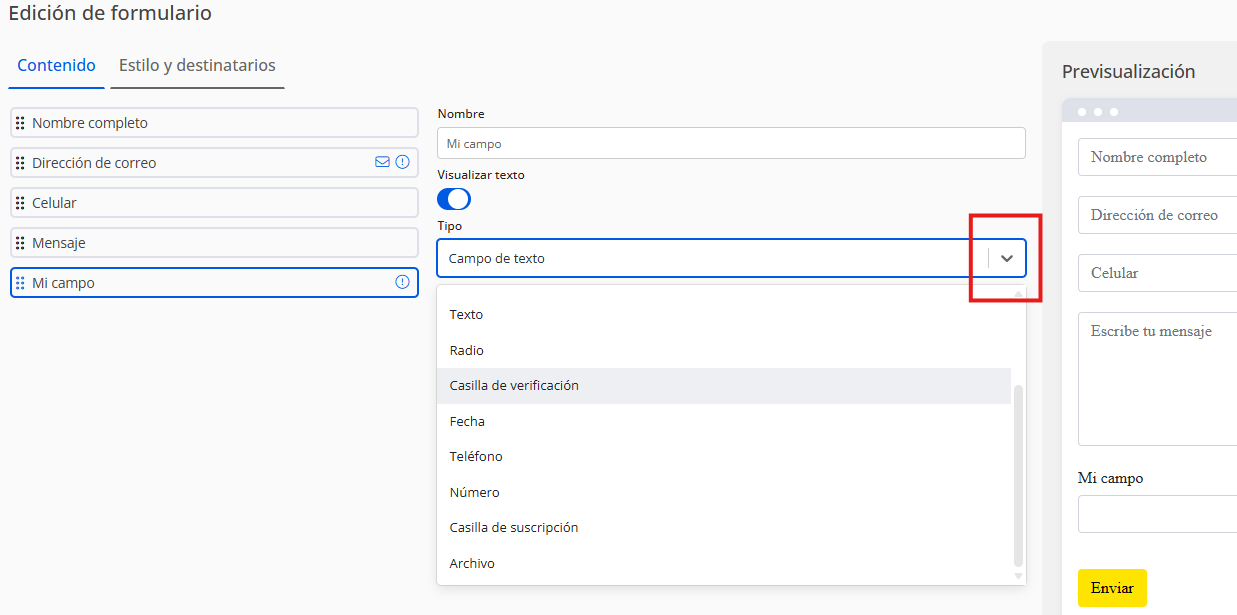Click drag handle beside Mensaje field
Image resolution: width=1237 pixels, height=615 pixels.
click(x=20, y=243)
